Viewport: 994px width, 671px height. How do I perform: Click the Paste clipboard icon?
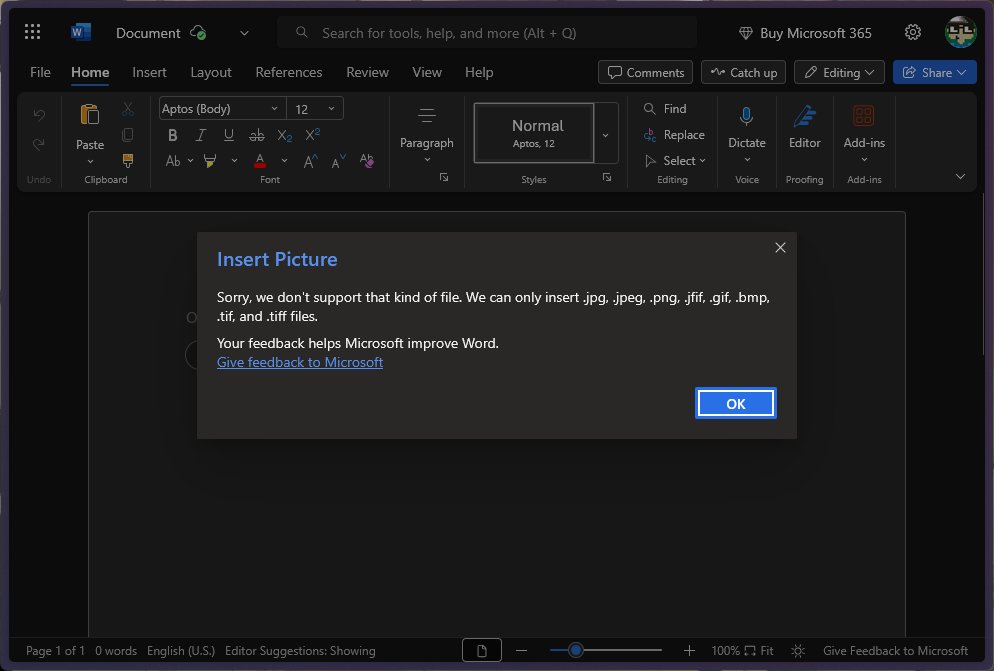click(90, 115)
